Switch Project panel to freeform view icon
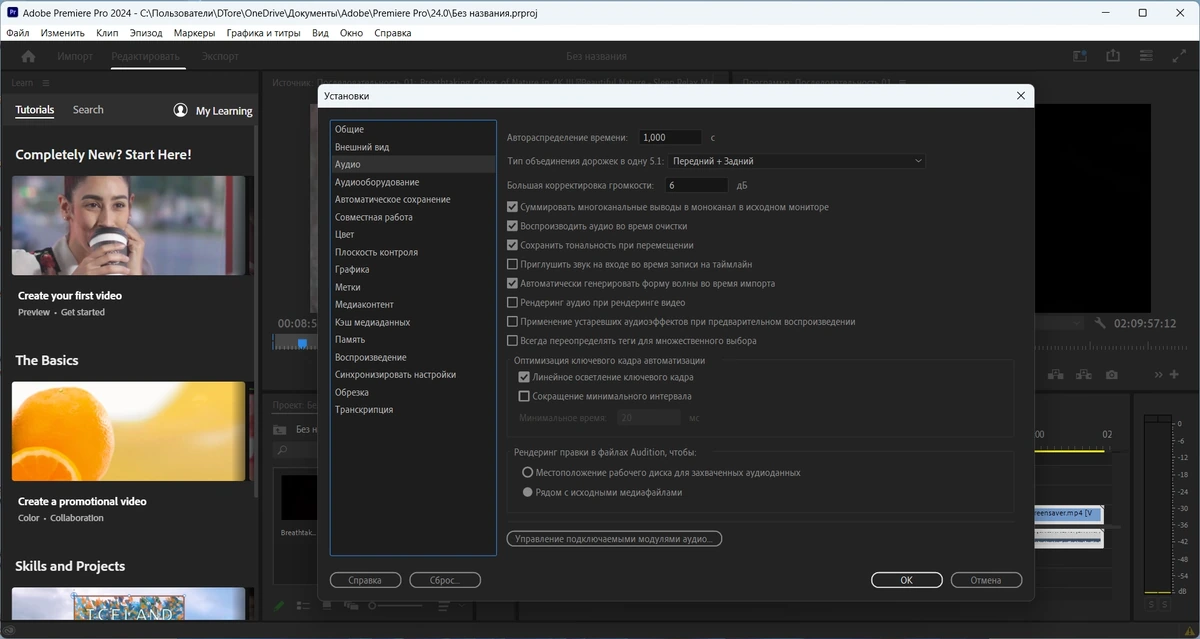 (351, 606)
